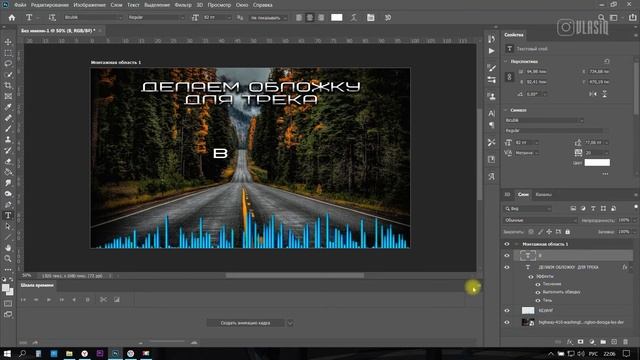Click the timeline play button
Image resolution: width=640 pixels, height=360 pixels.
point(49,300)
